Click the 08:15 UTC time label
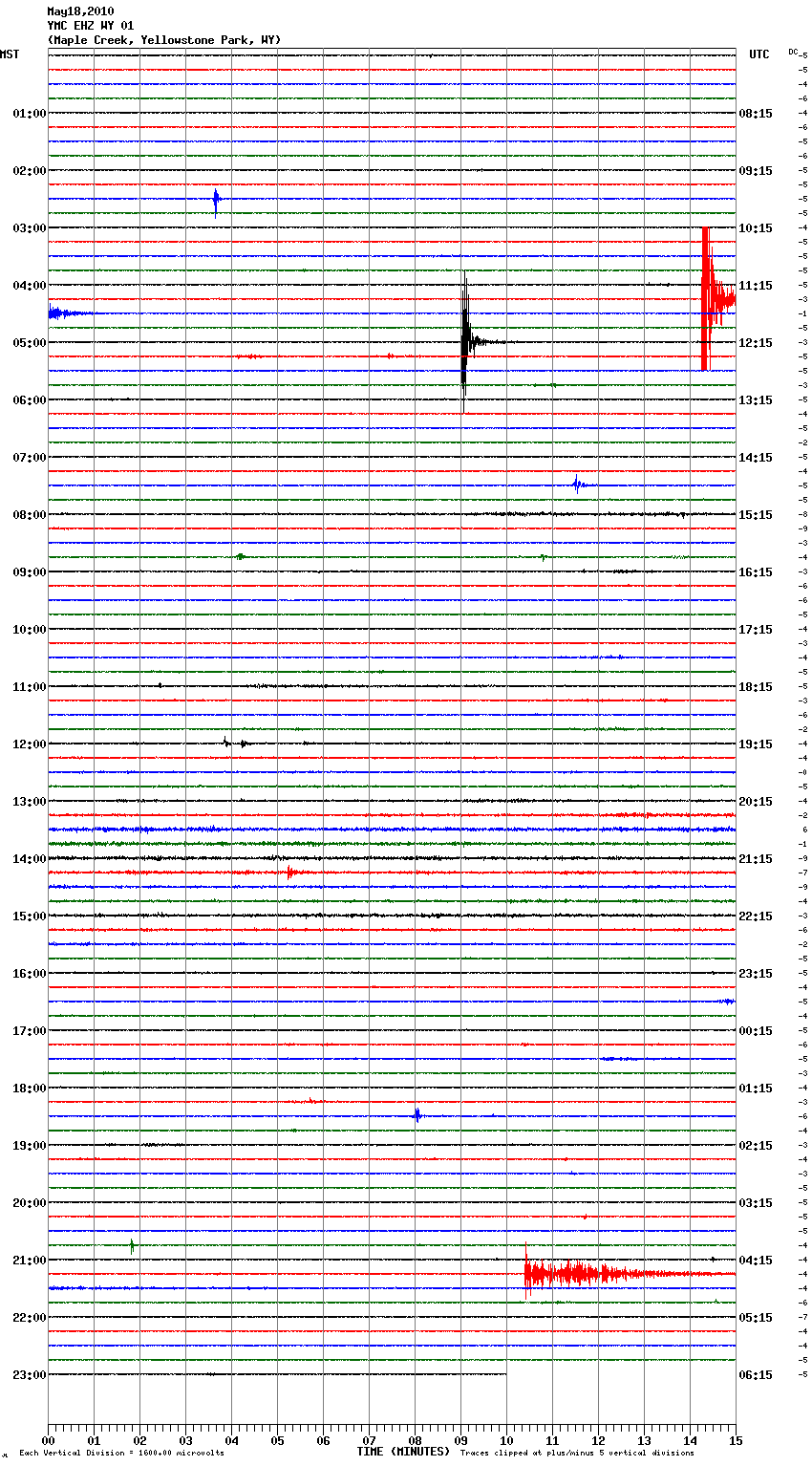Screen dimensions: 812x1466 [x=756, y=114]
